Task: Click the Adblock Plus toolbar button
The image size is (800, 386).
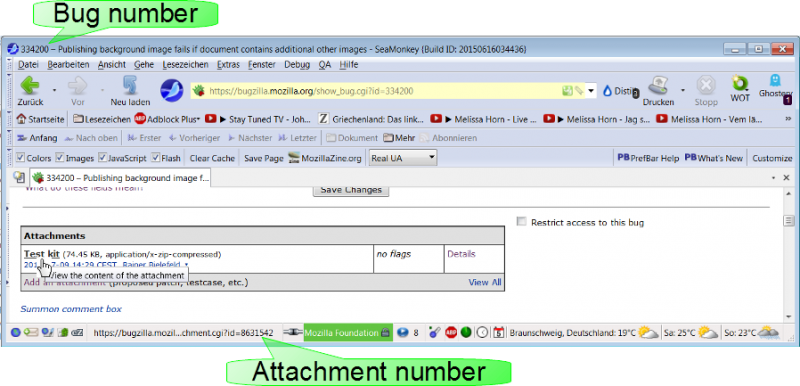Action: [167, 119]
